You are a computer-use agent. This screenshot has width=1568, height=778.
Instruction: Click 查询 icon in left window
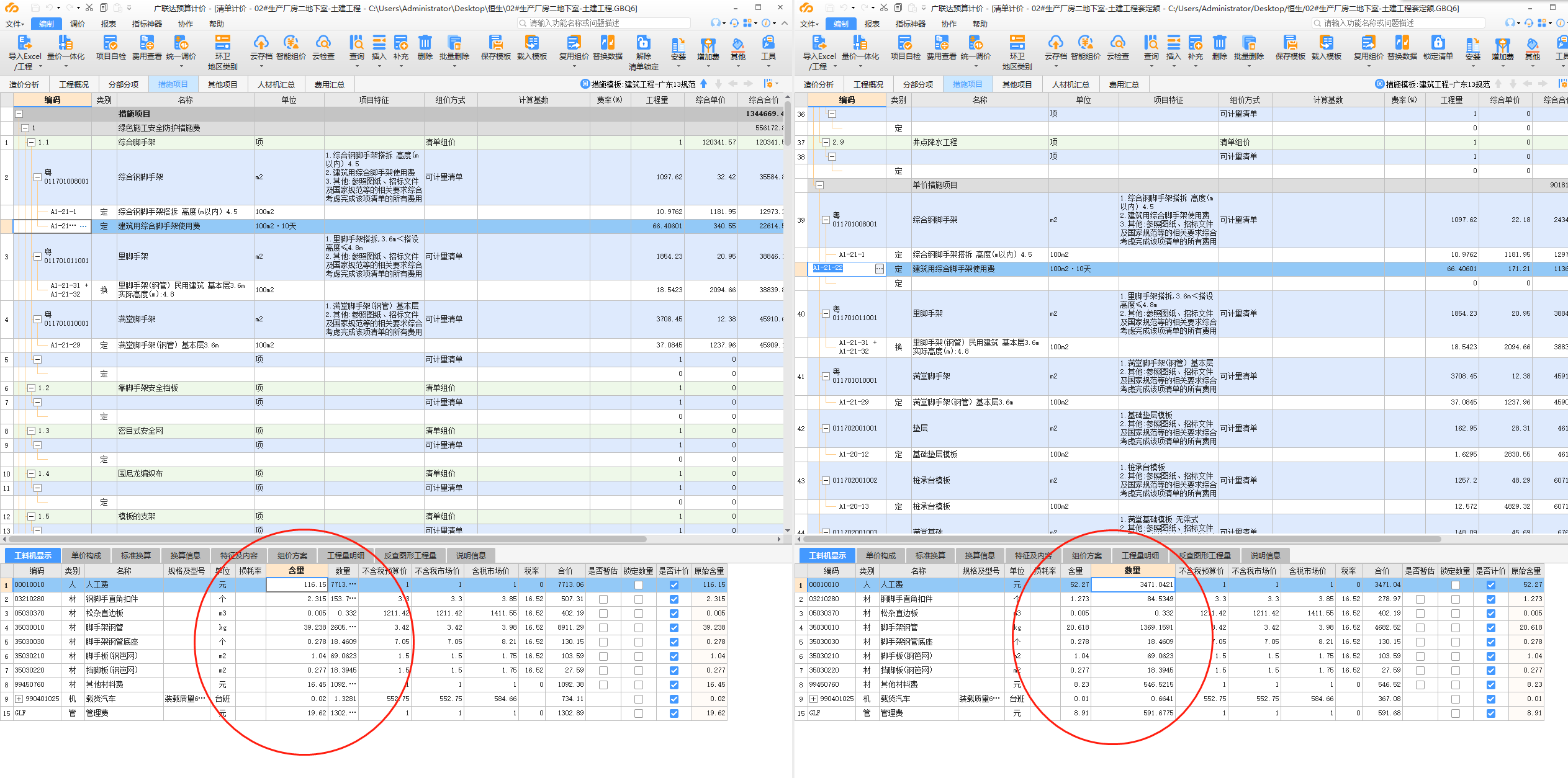pyautogui.click(x=356, y=43)
